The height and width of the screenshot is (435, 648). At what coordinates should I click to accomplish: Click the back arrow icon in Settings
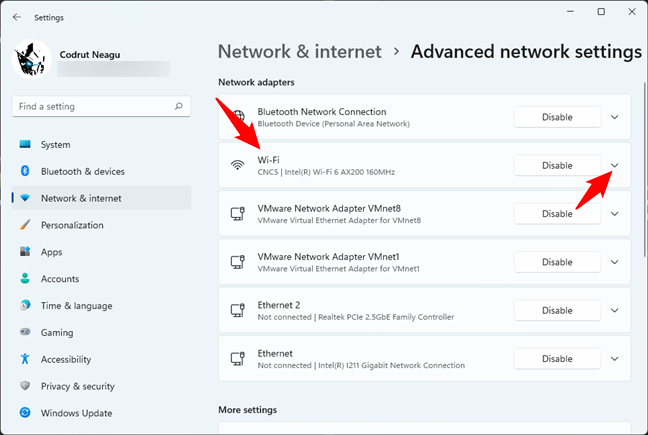17,17
